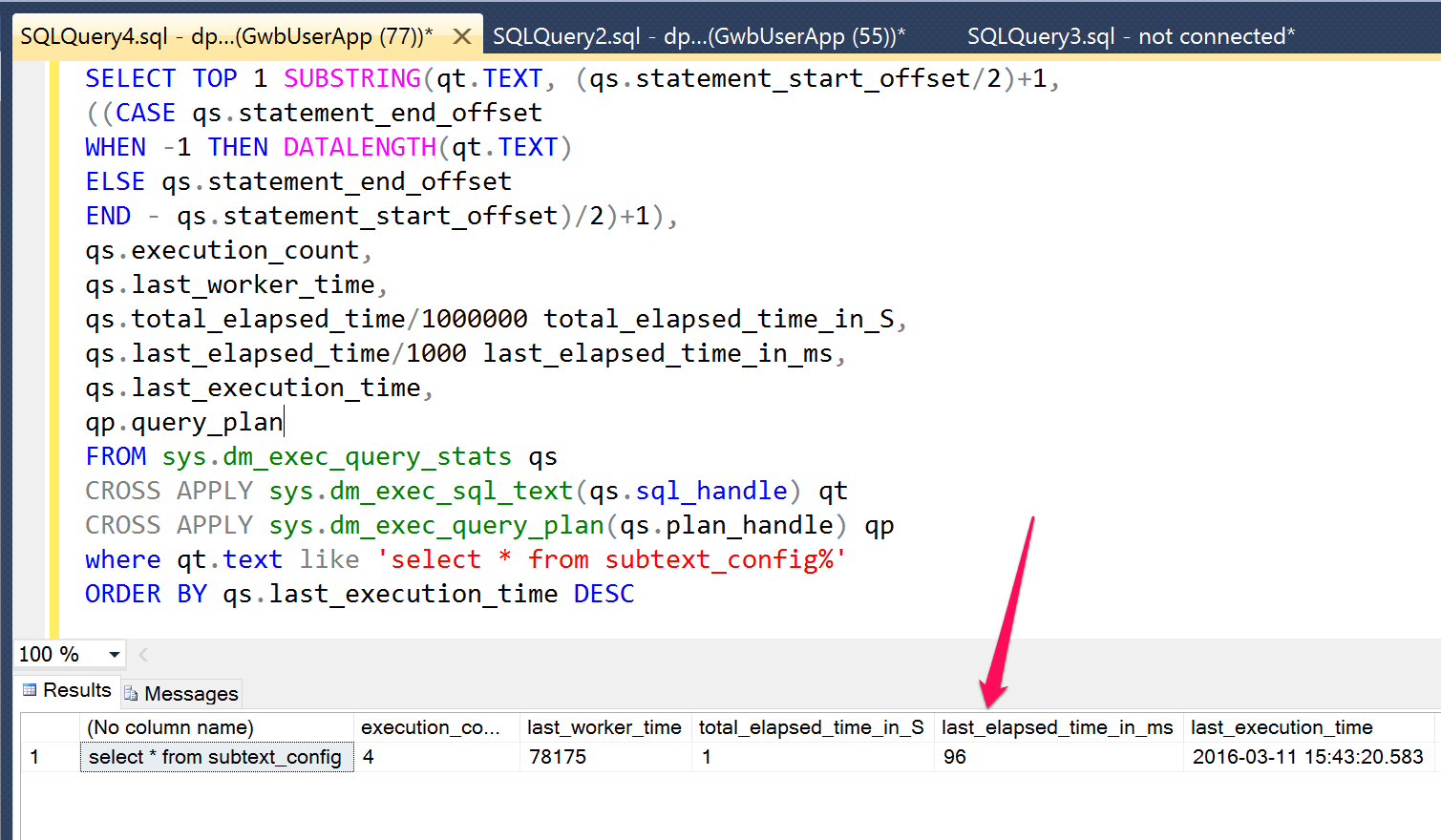This screenshot has width=1441, height=840.
Task: Place cursor after qp.query_plan in editor
Action: click(285, 422)
